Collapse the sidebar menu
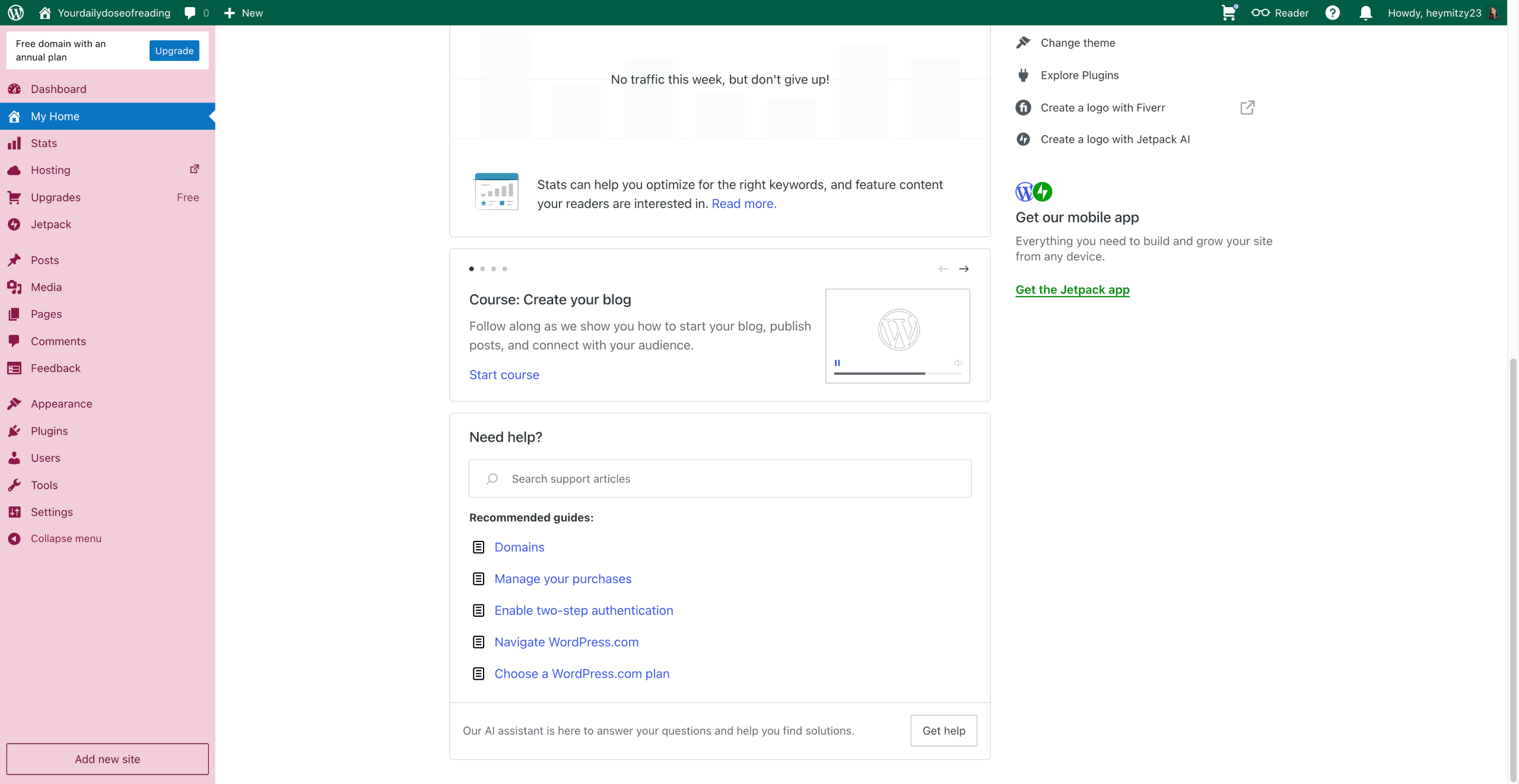This screenshot has width=1519, height=784. 65,538
